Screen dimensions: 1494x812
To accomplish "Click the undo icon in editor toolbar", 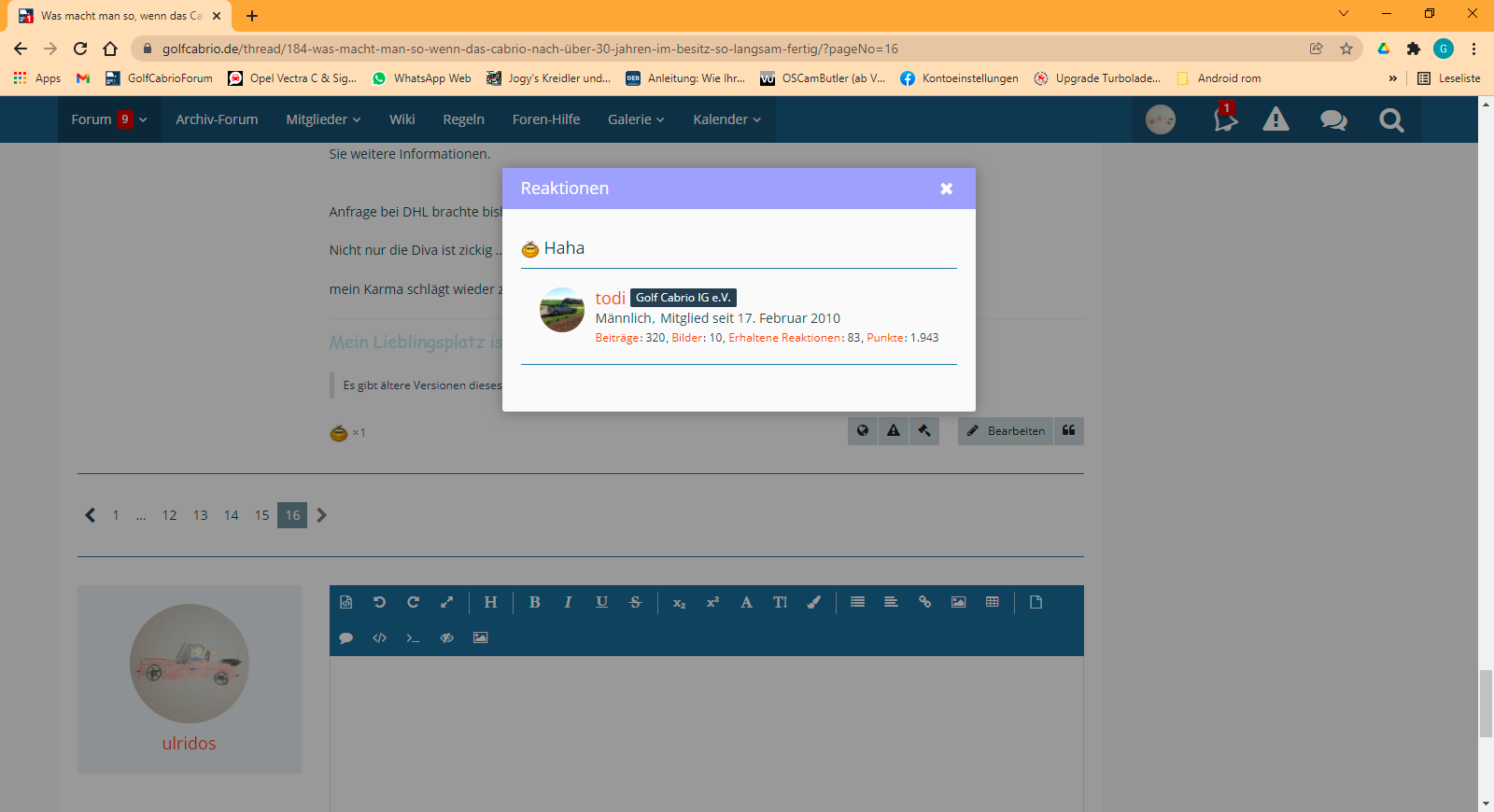I will 379,603.
